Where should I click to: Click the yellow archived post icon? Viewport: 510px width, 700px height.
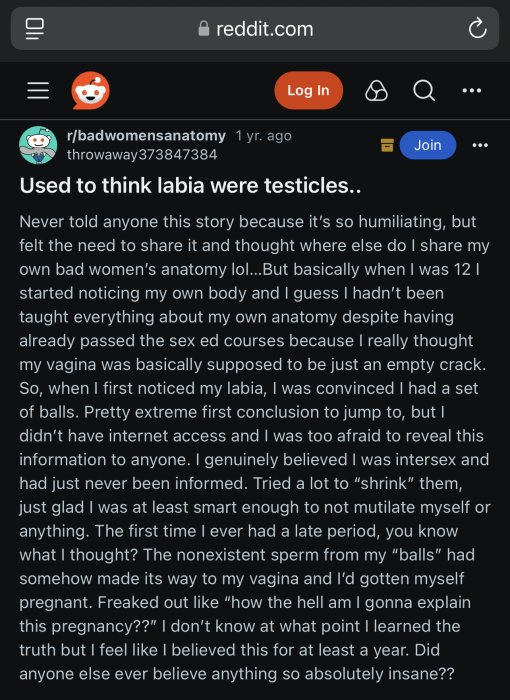[387, 145]
